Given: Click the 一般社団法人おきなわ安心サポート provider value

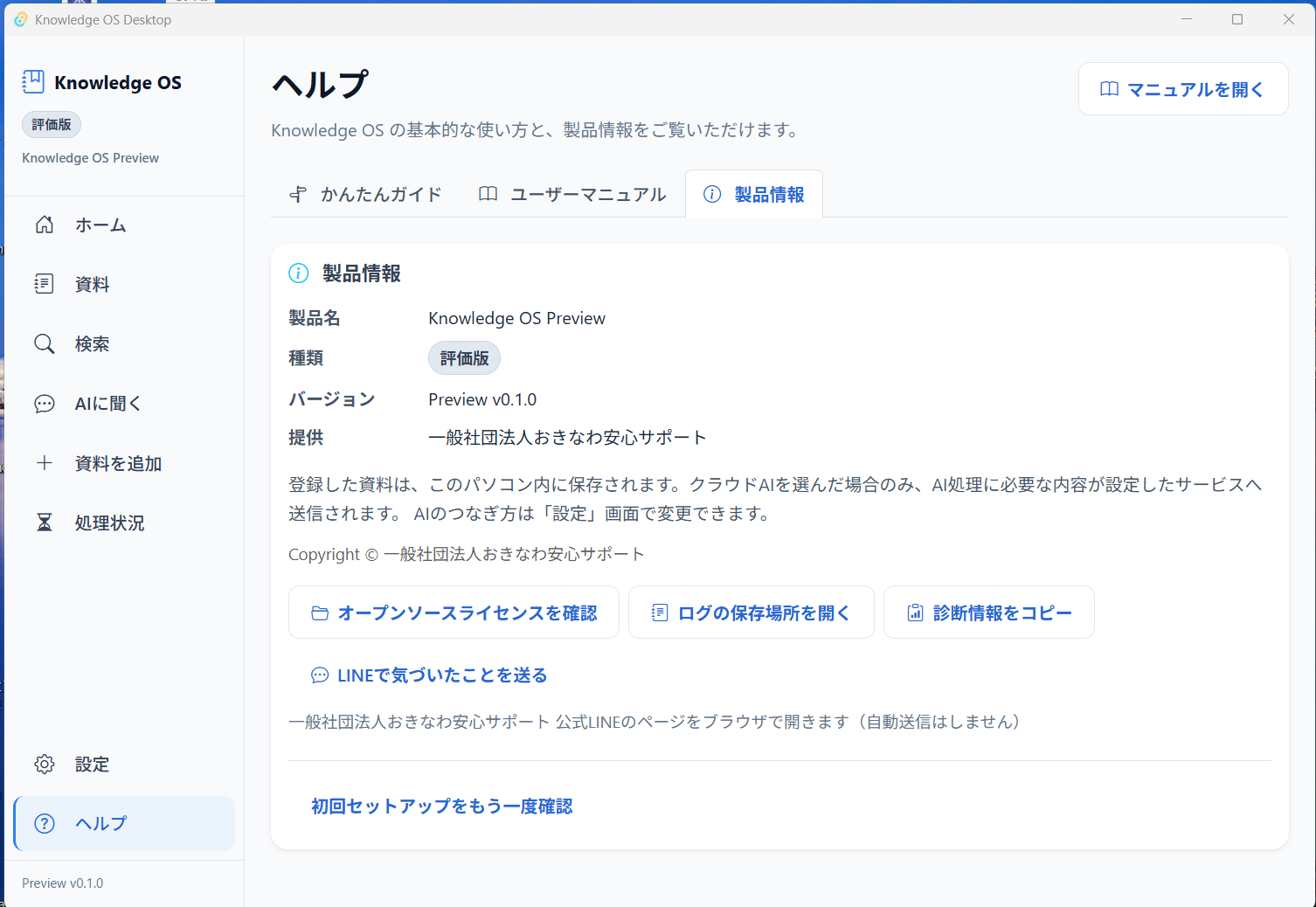Looking at the screenshot, I should click(568, 438).
